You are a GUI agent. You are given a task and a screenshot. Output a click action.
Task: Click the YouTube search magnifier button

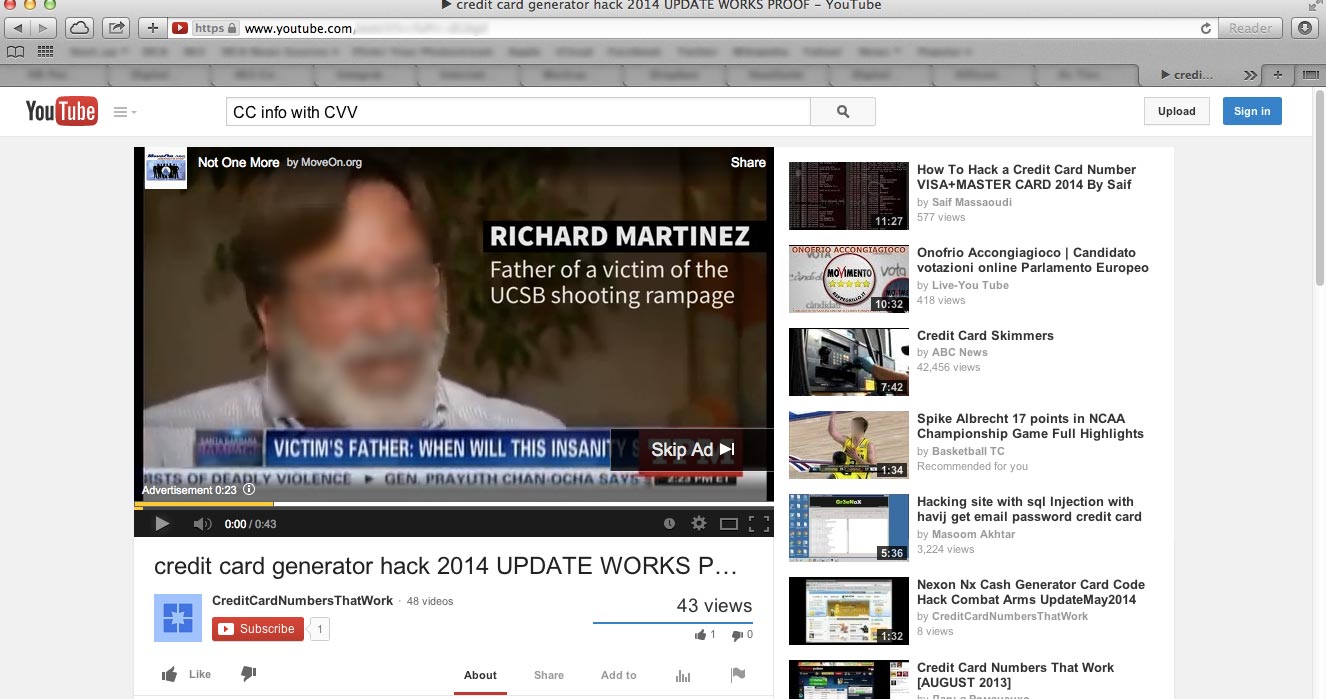coord(842,112)
